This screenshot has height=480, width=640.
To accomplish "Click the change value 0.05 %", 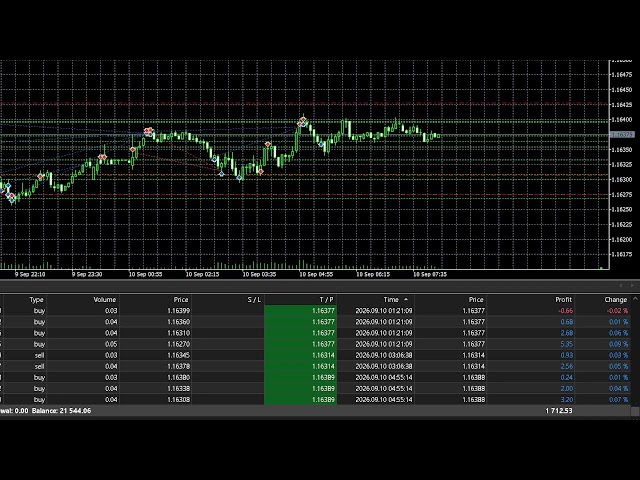I will (618, 366).
